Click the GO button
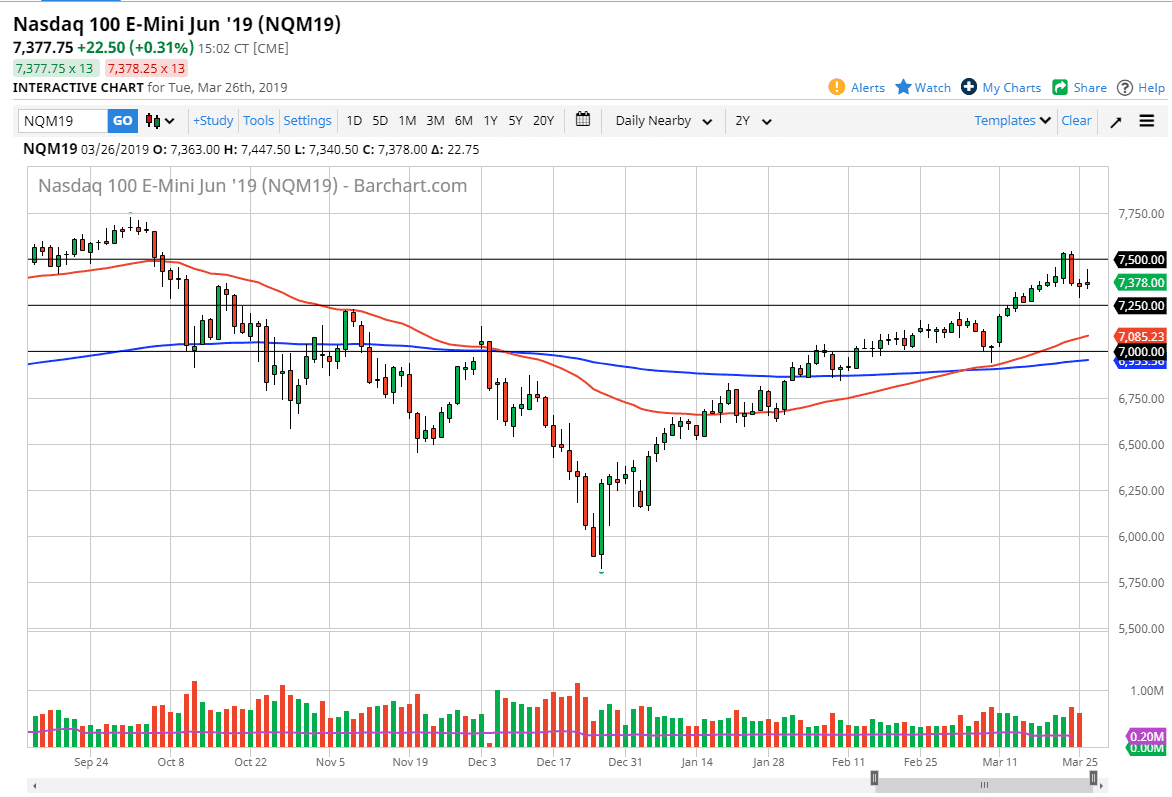The height and width of the screenshot is (797, 1172). coord(121,120)
